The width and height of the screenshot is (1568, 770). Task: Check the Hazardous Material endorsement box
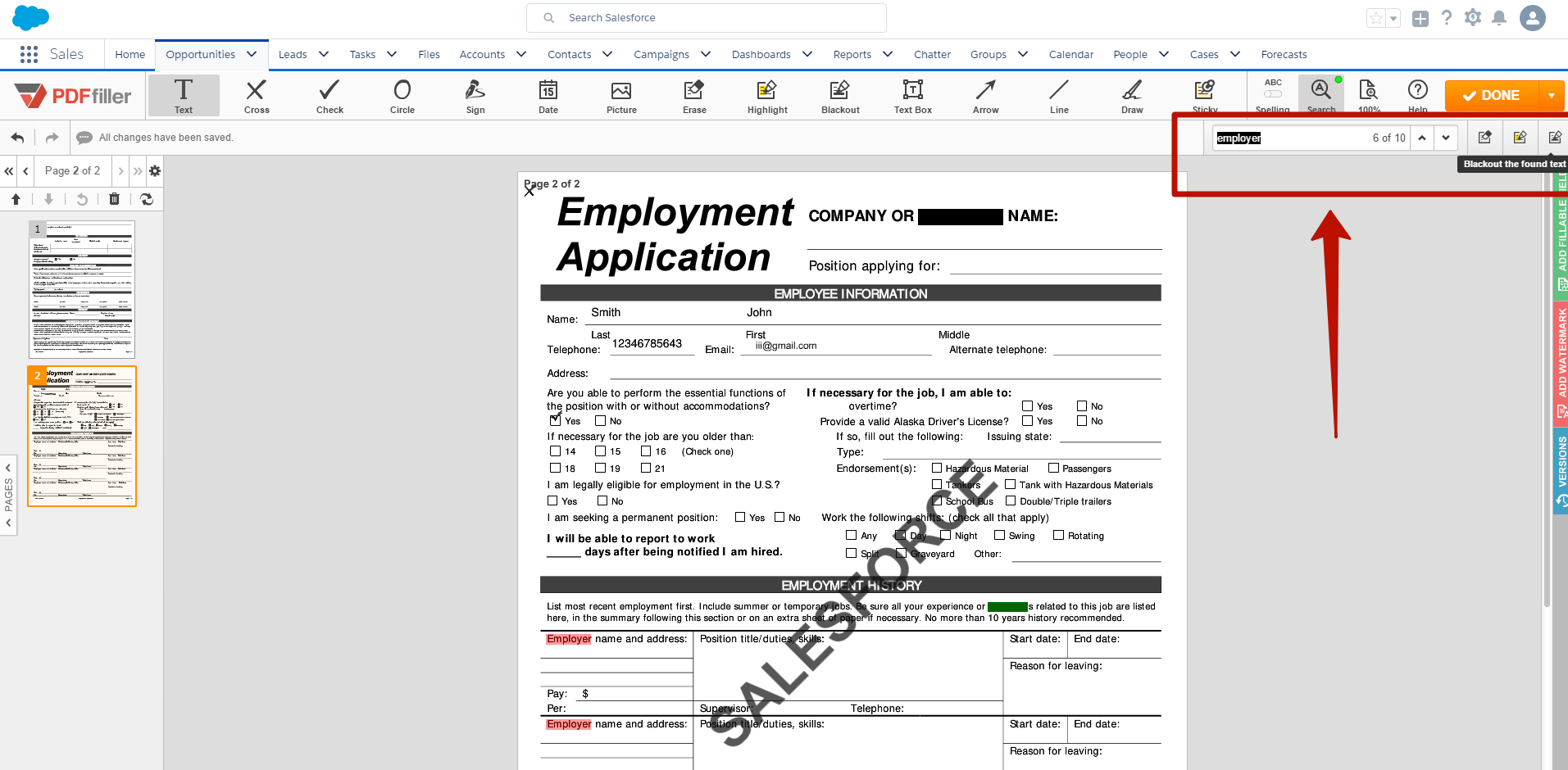[937, 468]
